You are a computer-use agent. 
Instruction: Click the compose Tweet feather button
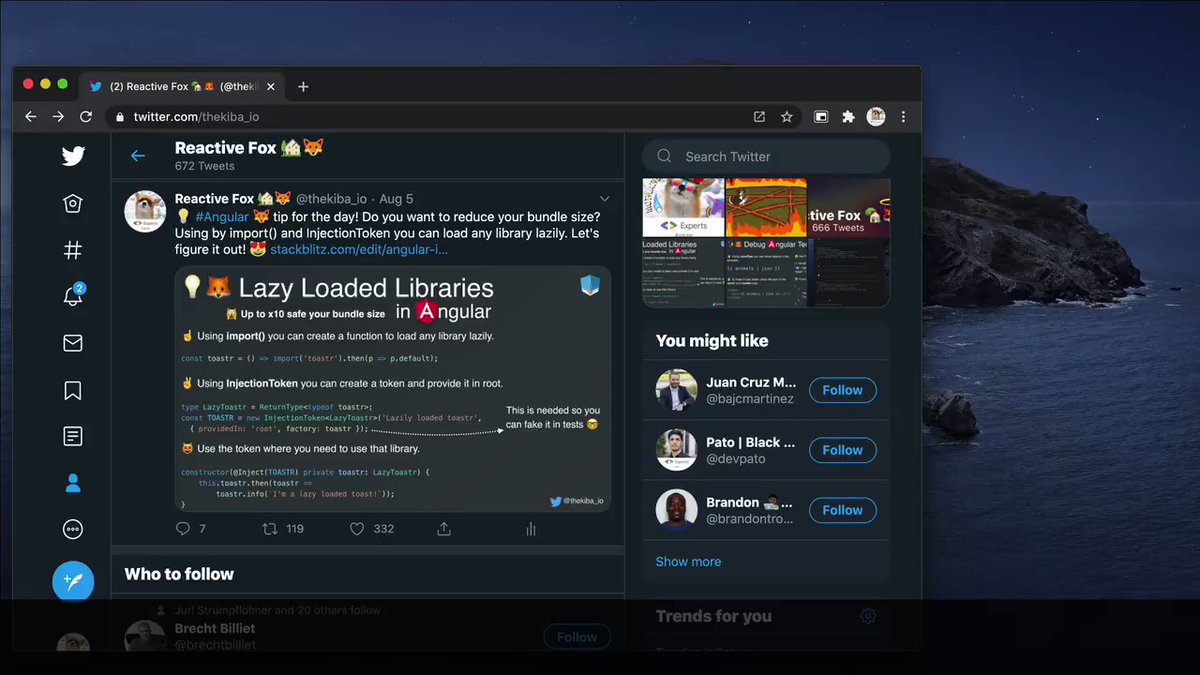(x=73, y=581)
